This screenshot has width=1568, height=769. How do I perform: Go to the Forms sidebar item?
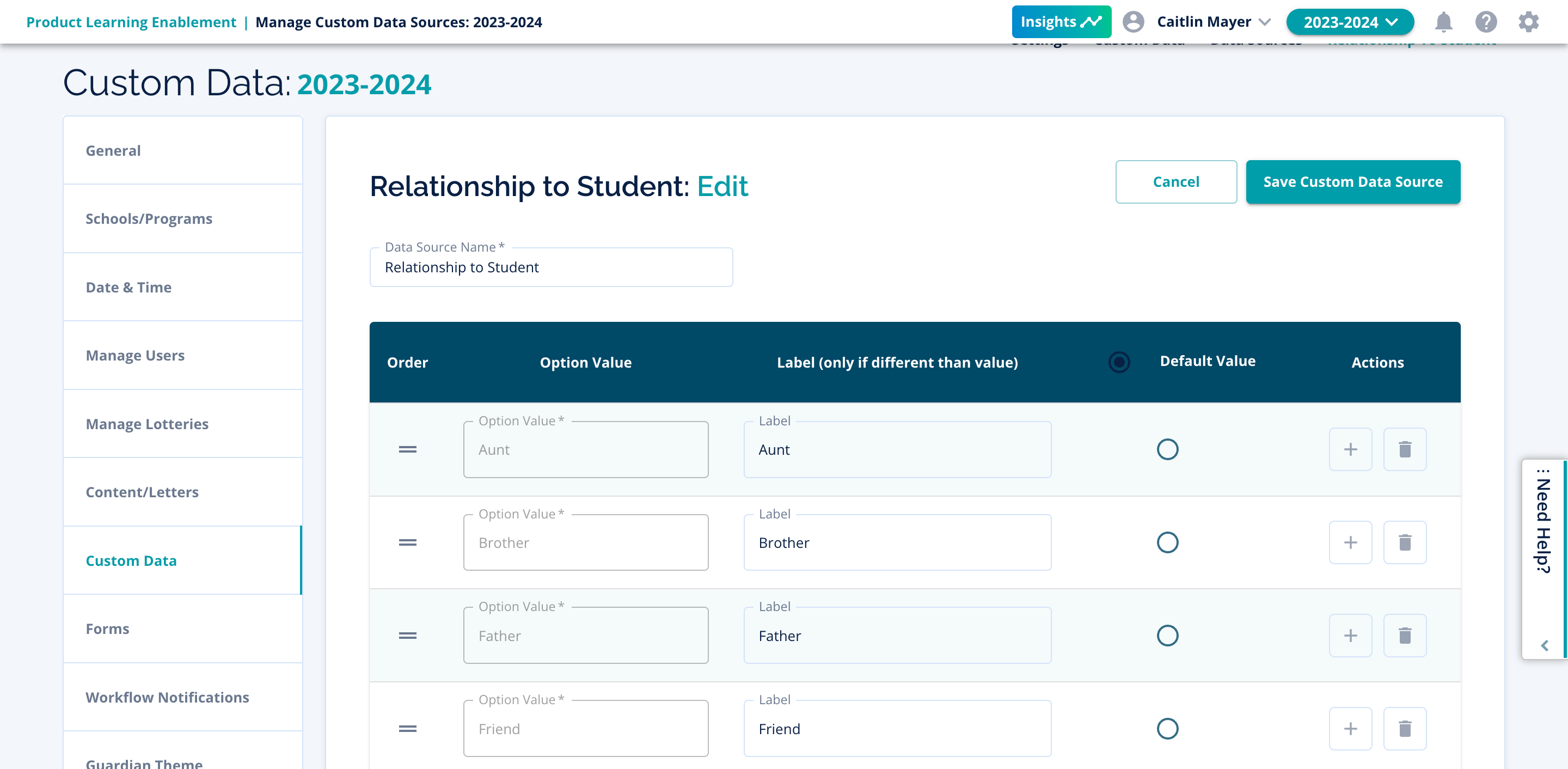click(x=107, y=628)
